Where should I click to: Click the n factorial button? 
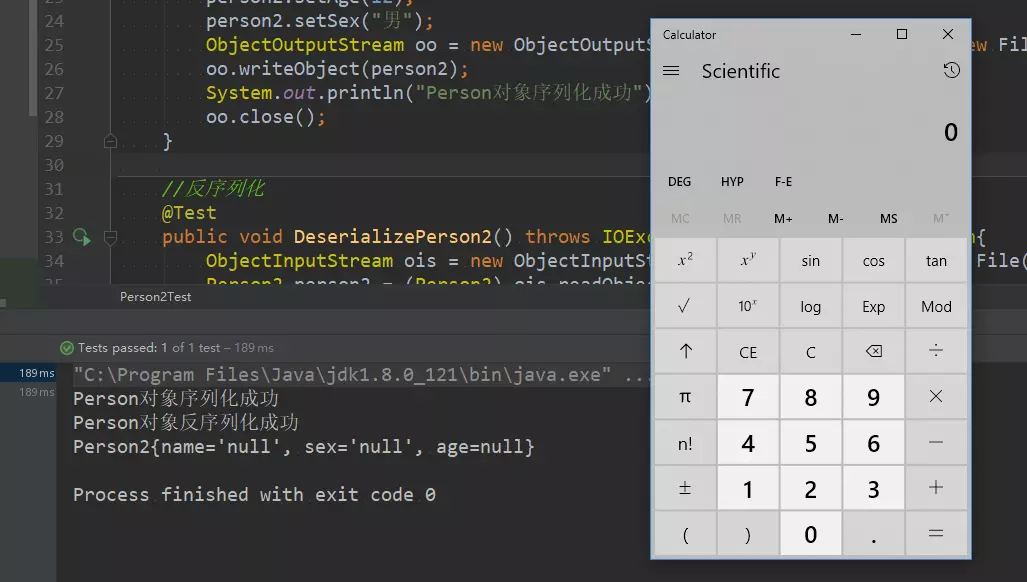(685, 443)
